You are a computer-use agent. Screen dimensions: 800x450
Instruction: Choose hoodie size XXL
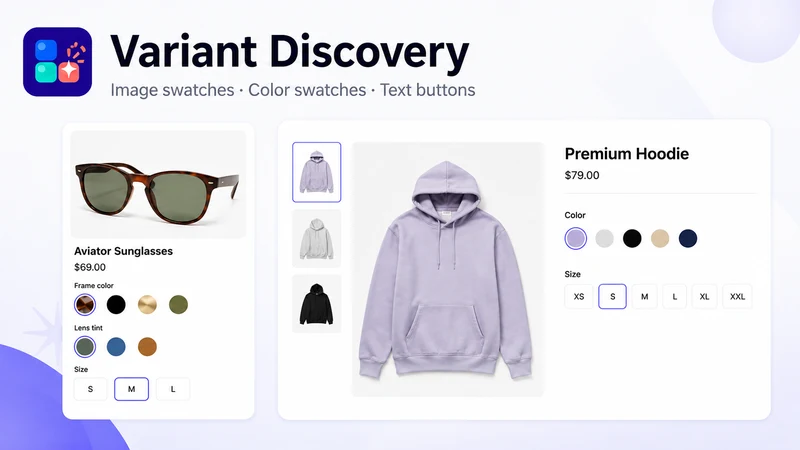pyautogui.click(x=737, y=296)
